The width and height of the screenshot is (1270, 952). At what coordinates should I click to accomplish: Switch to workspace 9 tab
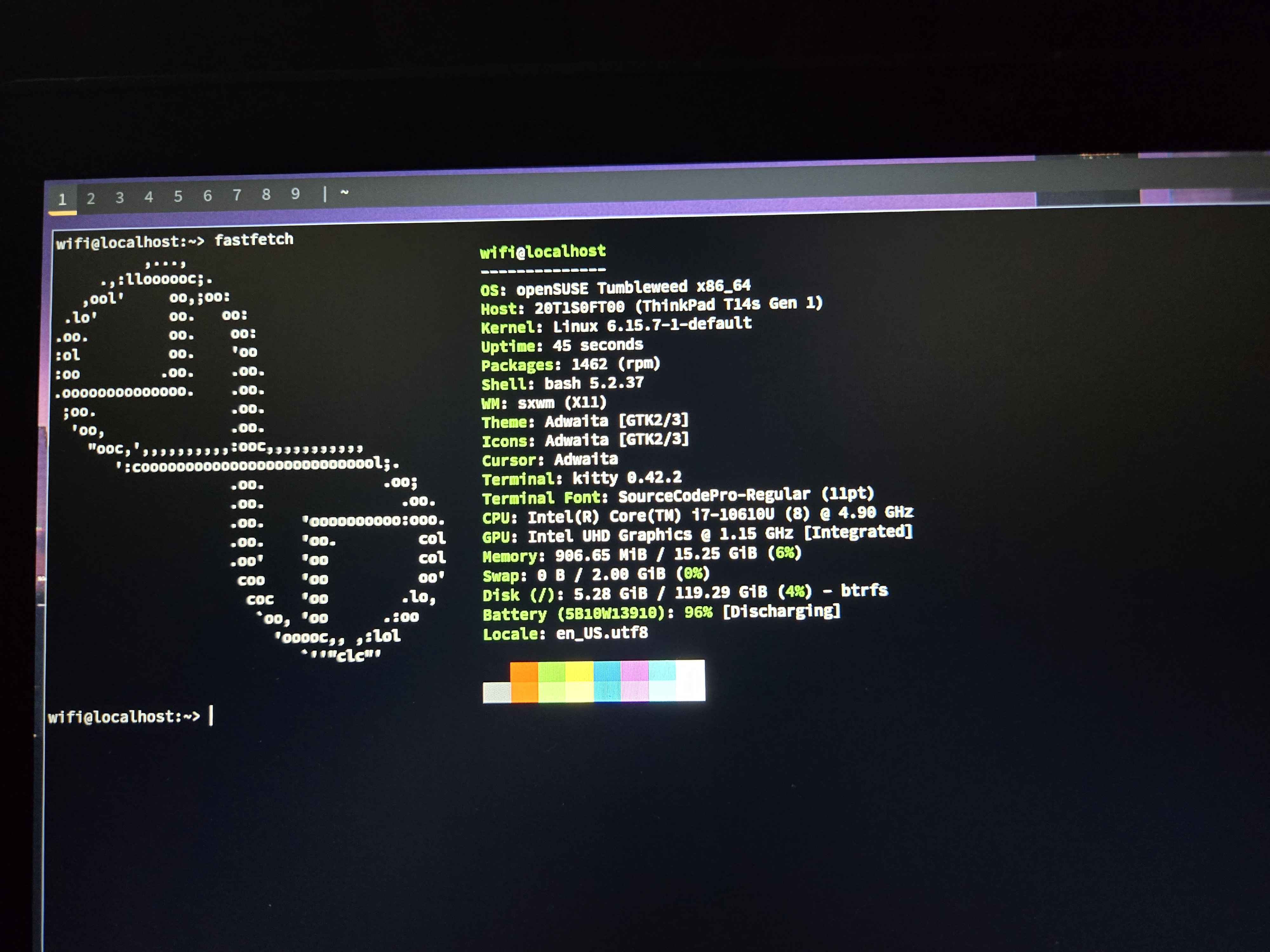(295, 194)
